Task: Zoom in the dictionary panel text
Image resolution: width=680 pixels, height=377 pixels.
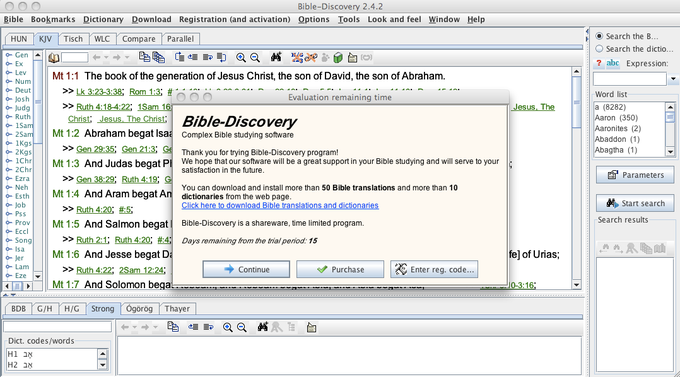Action: point(227,327)
